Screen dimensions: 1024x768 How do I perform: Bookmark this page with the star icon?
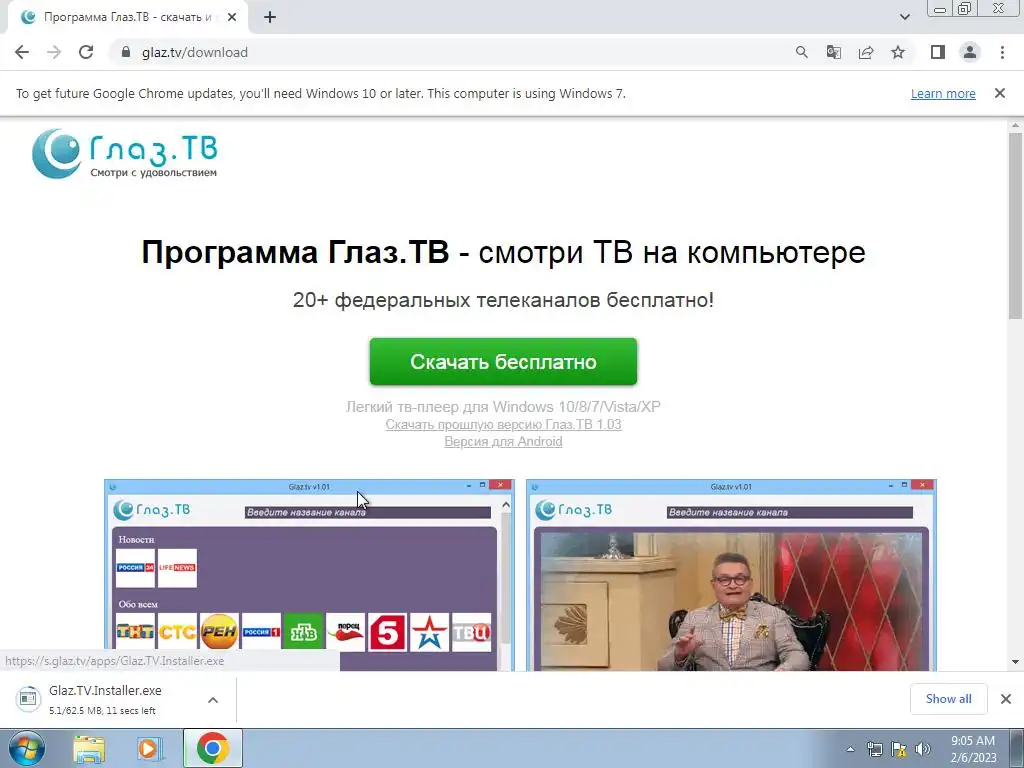pyautogui.click(x=898, y=52)
